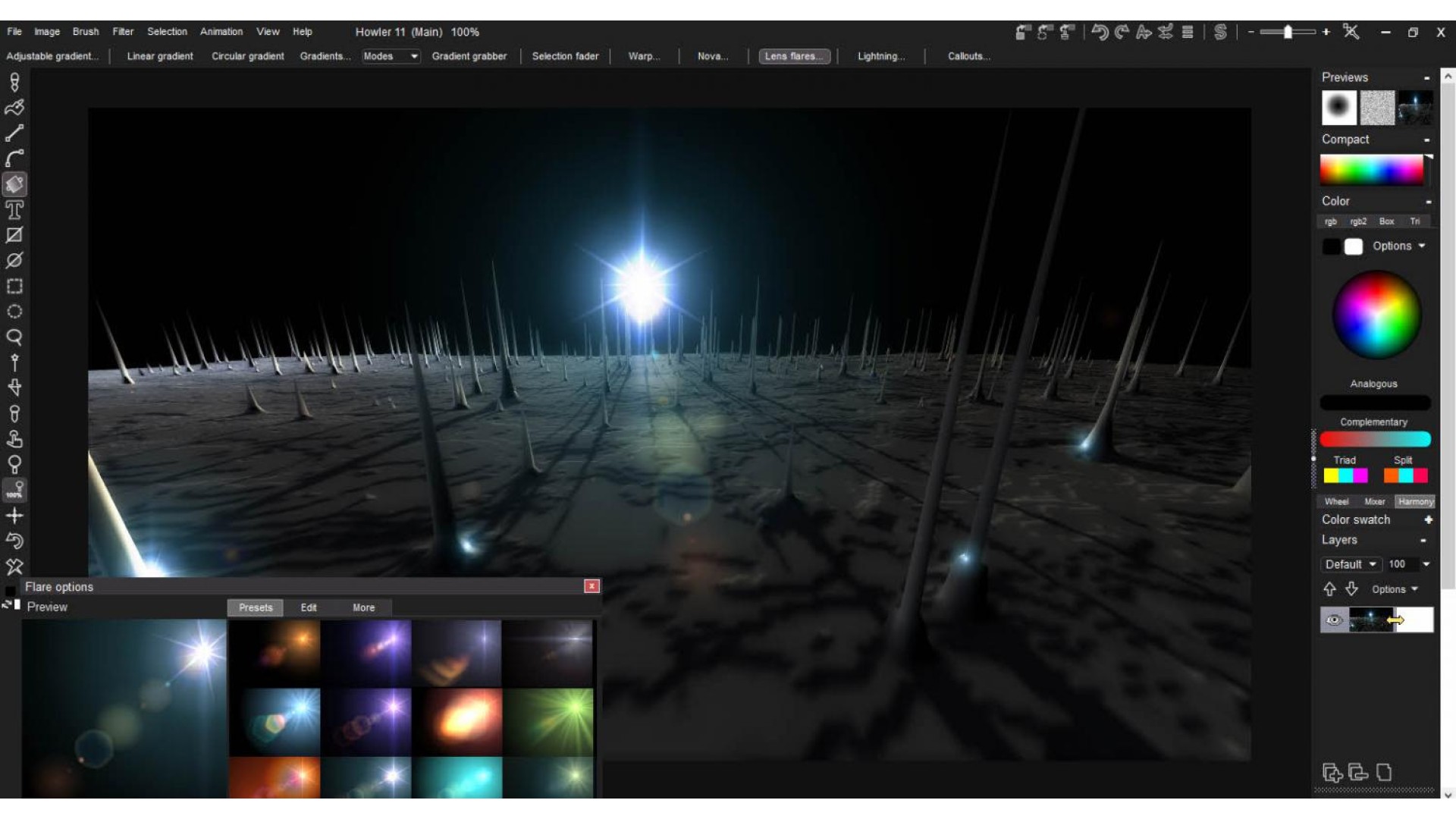Select the line drawing tool
The height and width of the screenshot is (819, 1456).
coord(14,133)
